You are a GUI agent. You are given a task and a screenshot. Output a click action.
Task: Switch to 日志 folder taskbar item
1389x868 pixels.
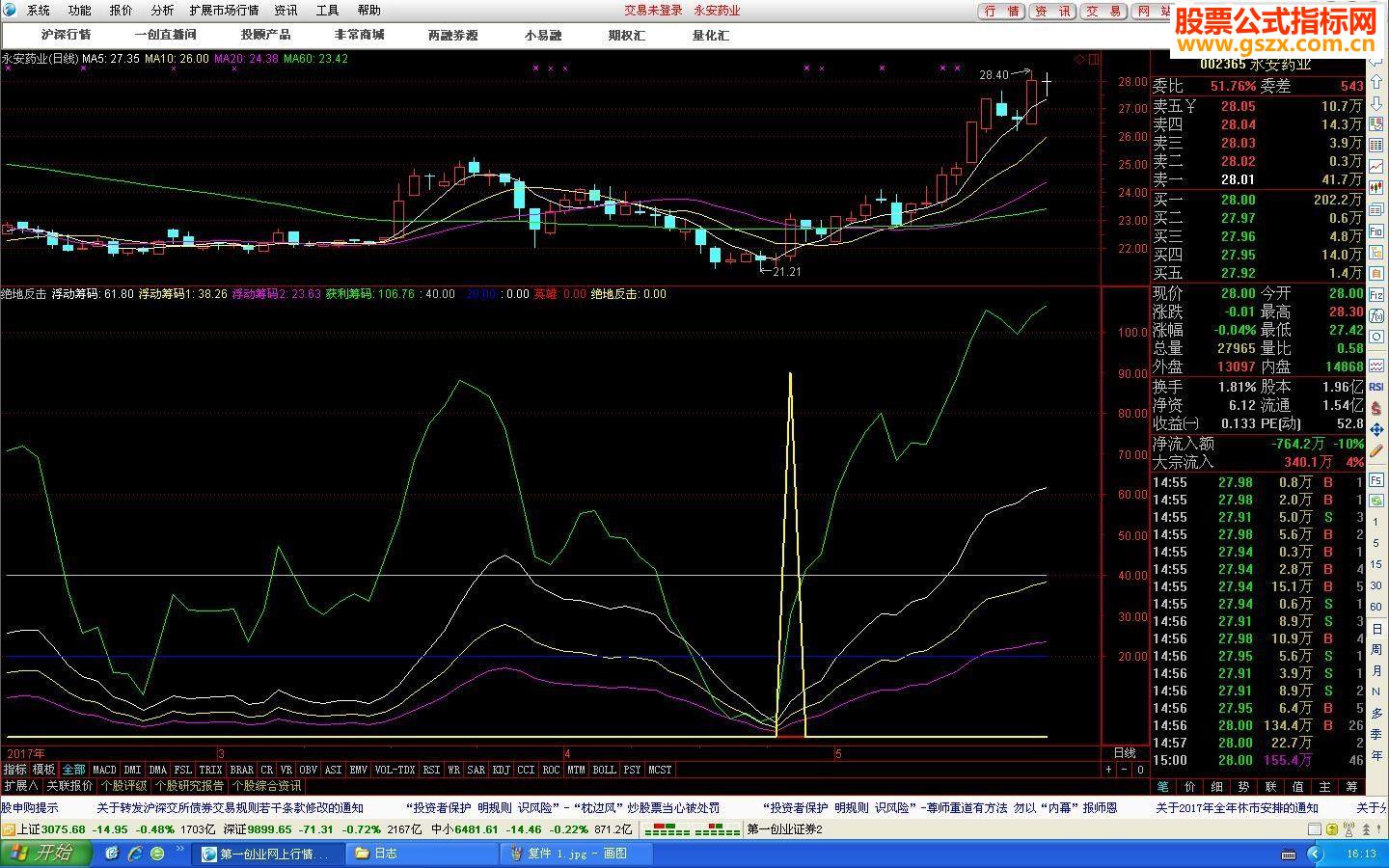pos(421,854)
